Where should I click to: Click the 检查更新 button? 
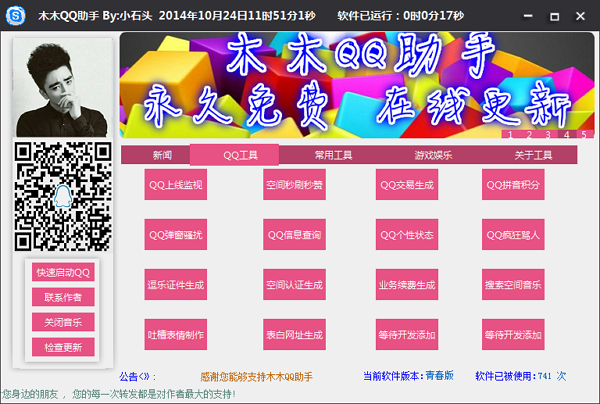(x=63, y=347)
